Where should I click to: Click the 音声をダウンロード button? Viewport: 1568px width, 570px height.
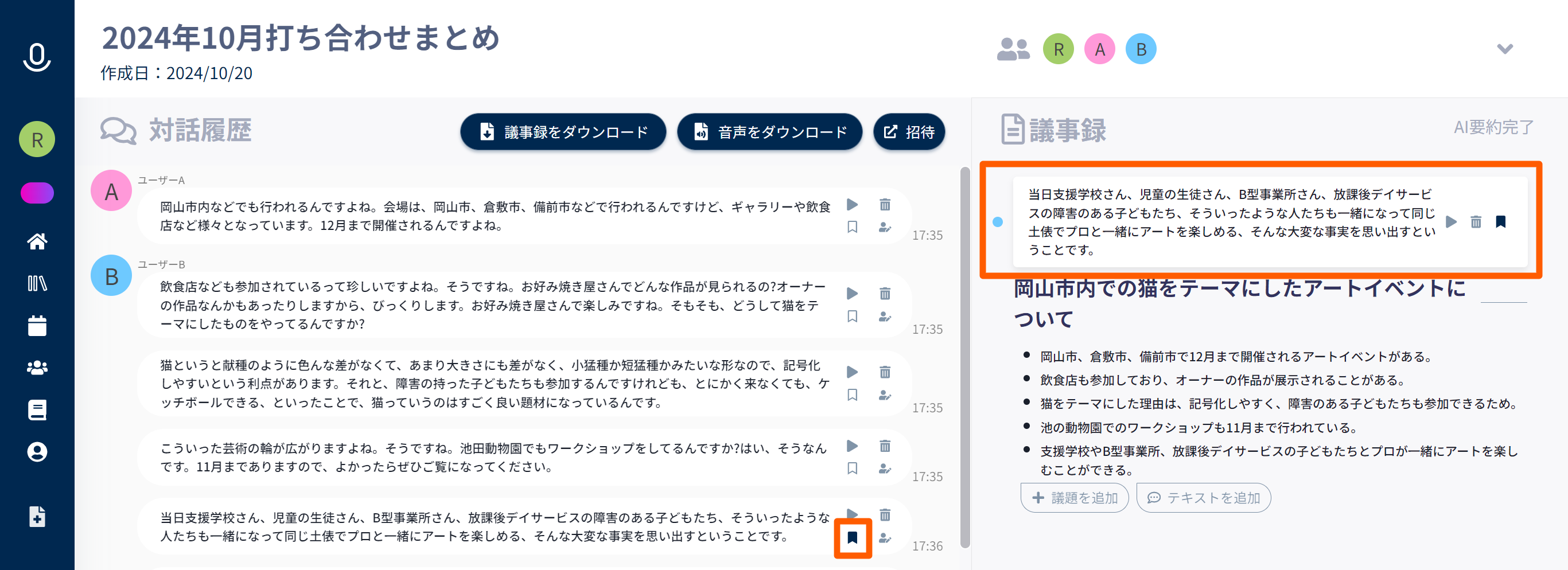click(769, 132)
